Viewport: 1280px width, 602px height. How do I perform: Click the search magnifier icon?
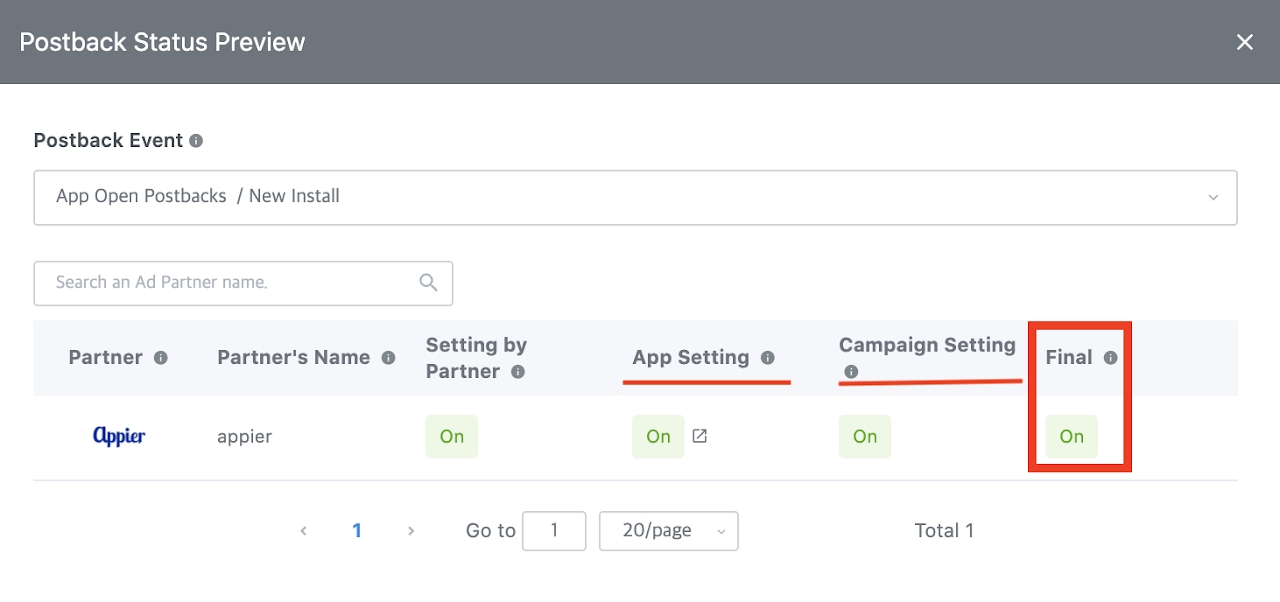click(429, 283)
